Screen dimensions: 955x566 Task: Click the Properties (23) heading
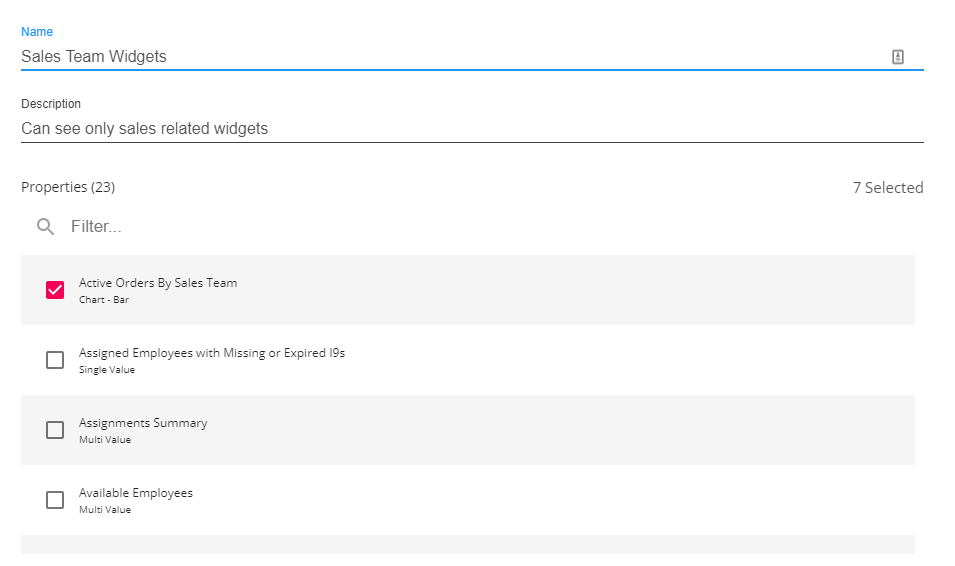pos(68,188)
